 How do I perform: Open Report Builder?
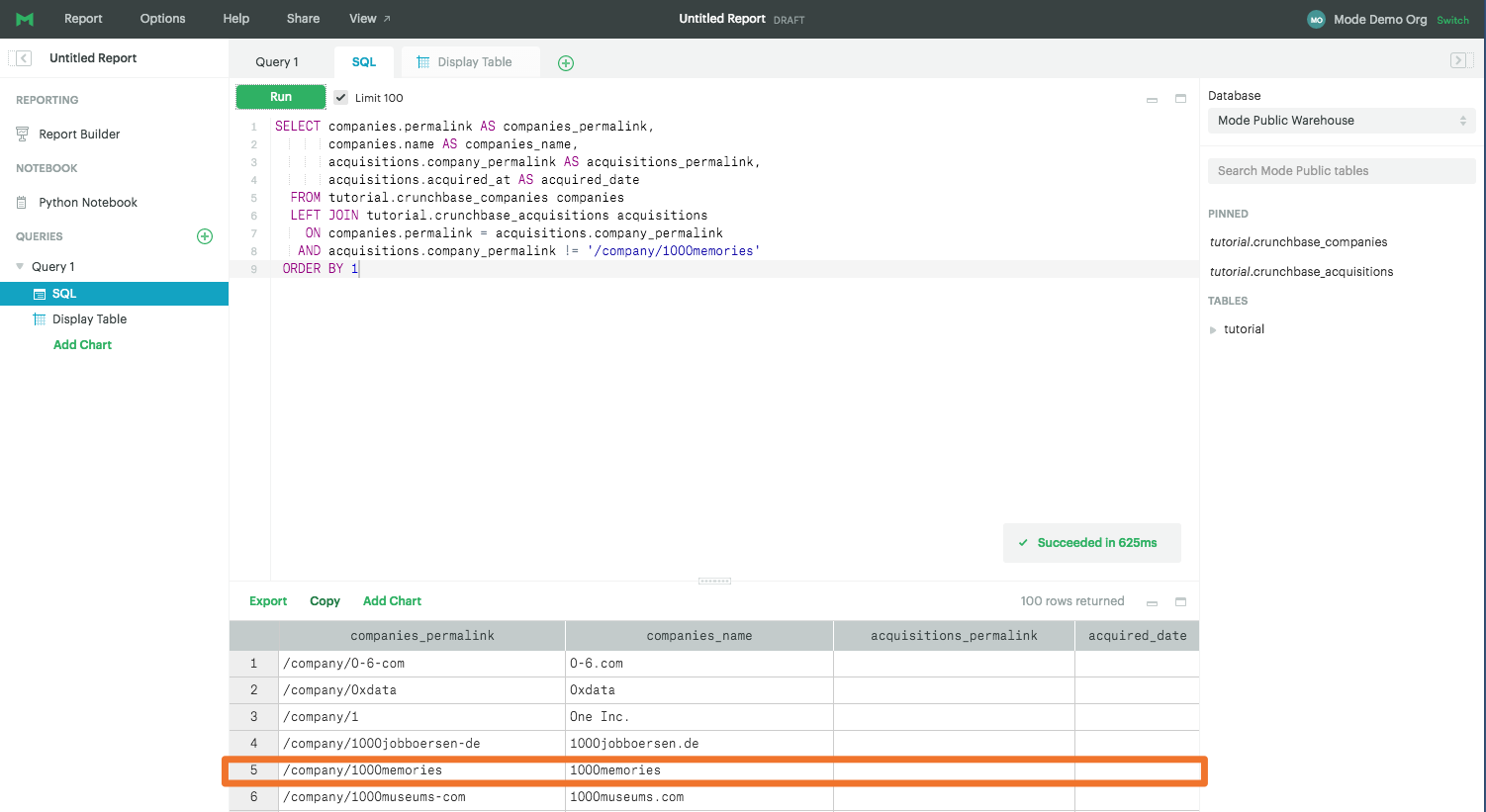[x=79, y=135]
